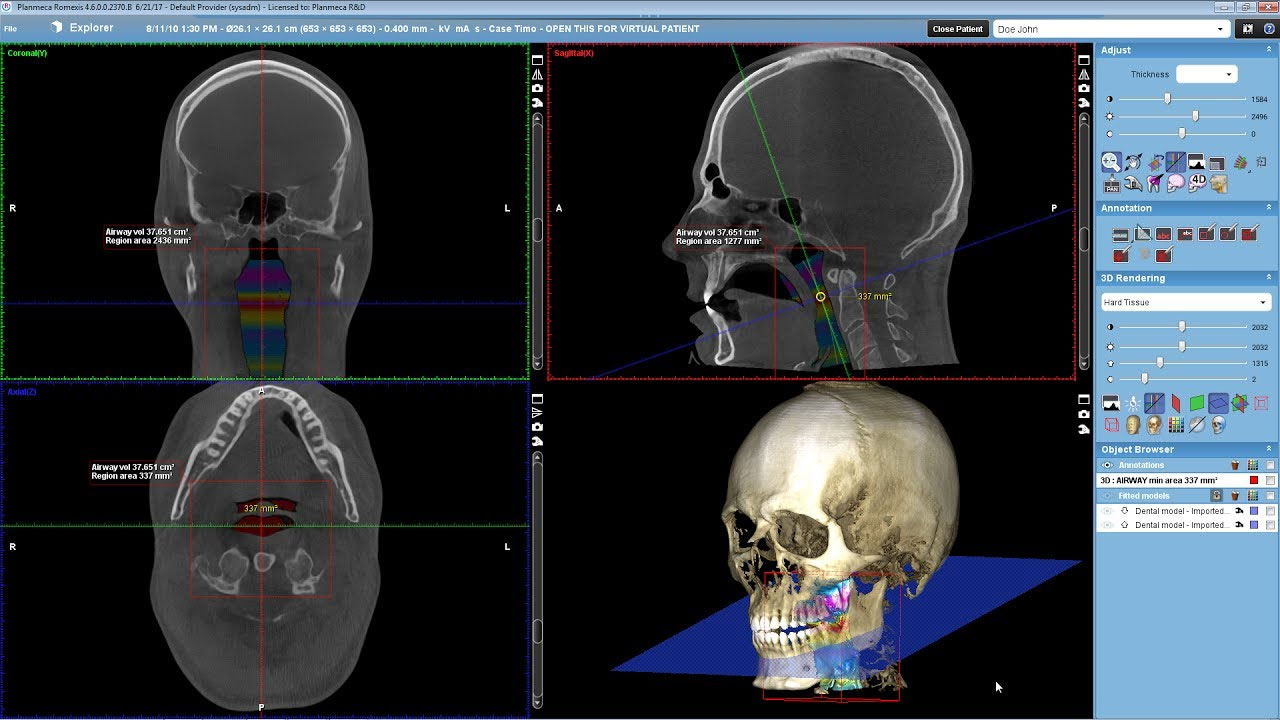The width and height of the screenshot is (1280, 720).
Task: Toggle visibility of Annotations group
Action: point(1107,465)
